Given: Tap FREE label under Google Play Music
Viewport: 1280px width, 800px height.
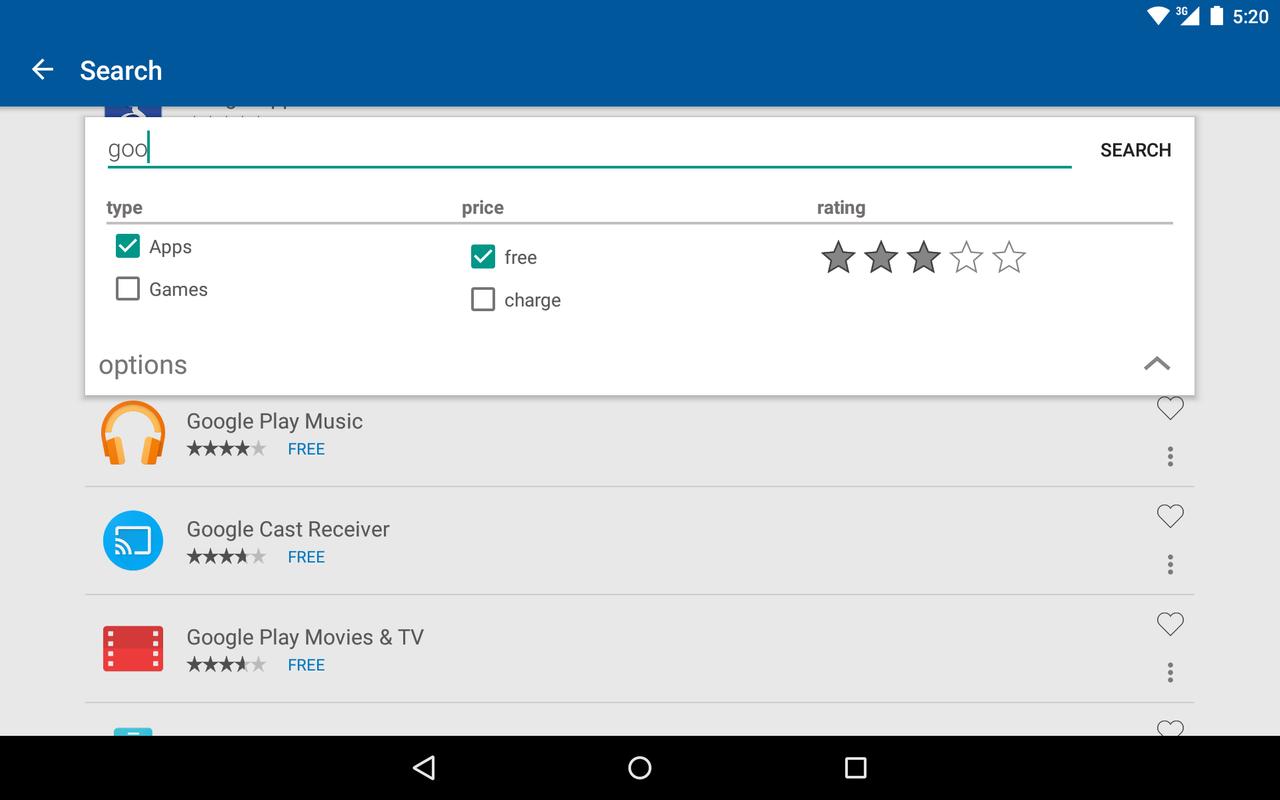Looking at the screenshot, I should (306, 449).
